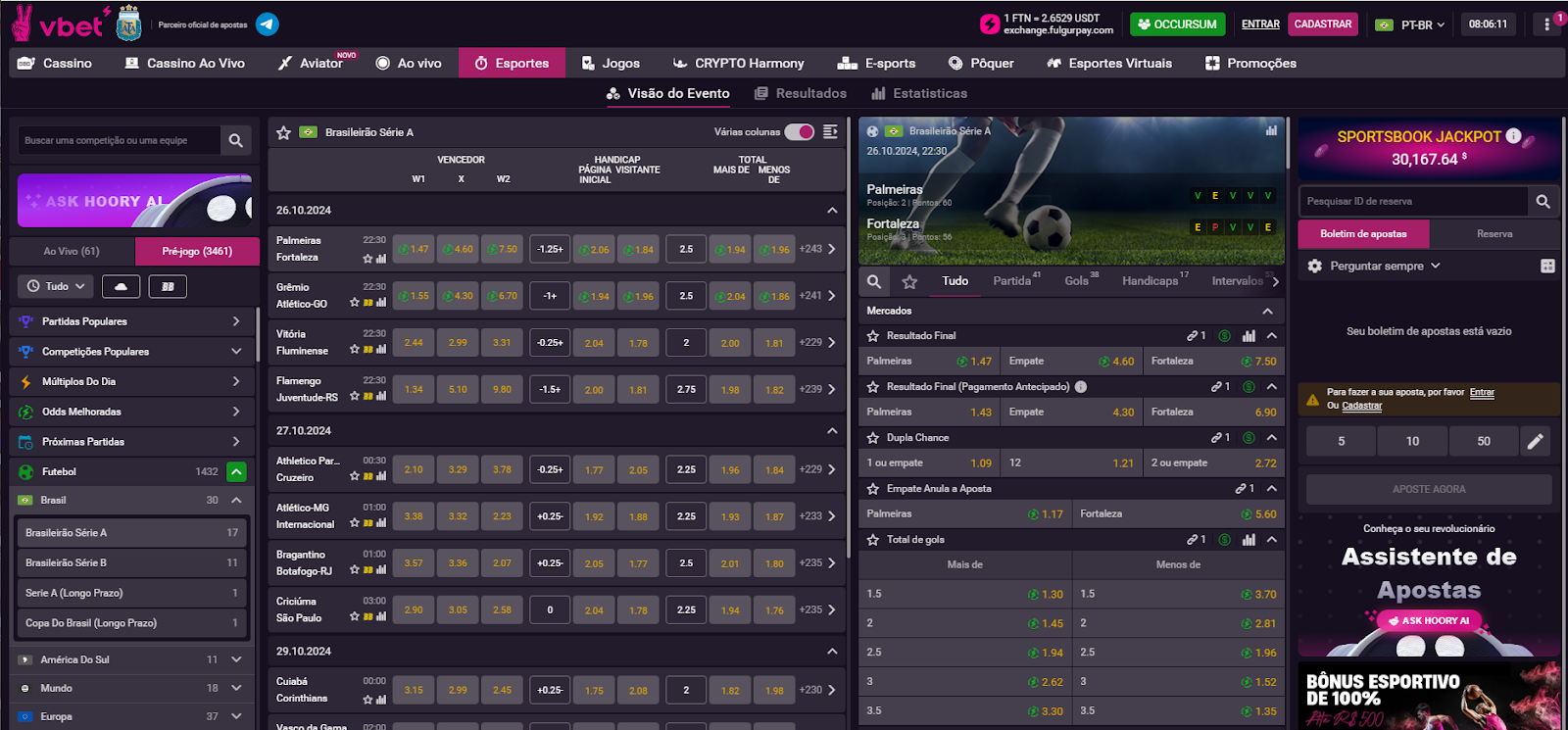The width and height of the screenshot is (1568, 730).
Task: Click the Cadastrar link in betslip warning
Action: 1362,406
